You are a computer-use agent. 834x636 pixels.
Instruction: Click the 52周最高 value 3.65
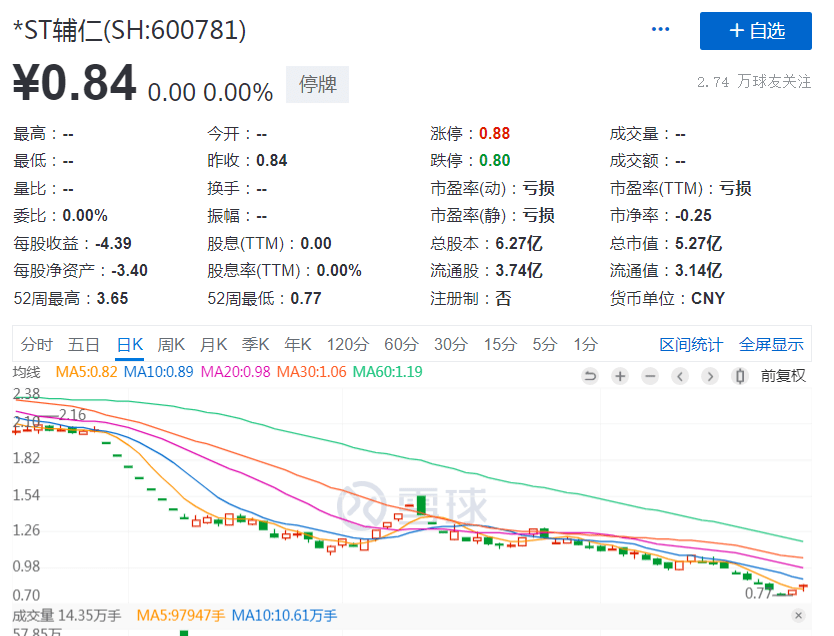click(x=112, y=298)
